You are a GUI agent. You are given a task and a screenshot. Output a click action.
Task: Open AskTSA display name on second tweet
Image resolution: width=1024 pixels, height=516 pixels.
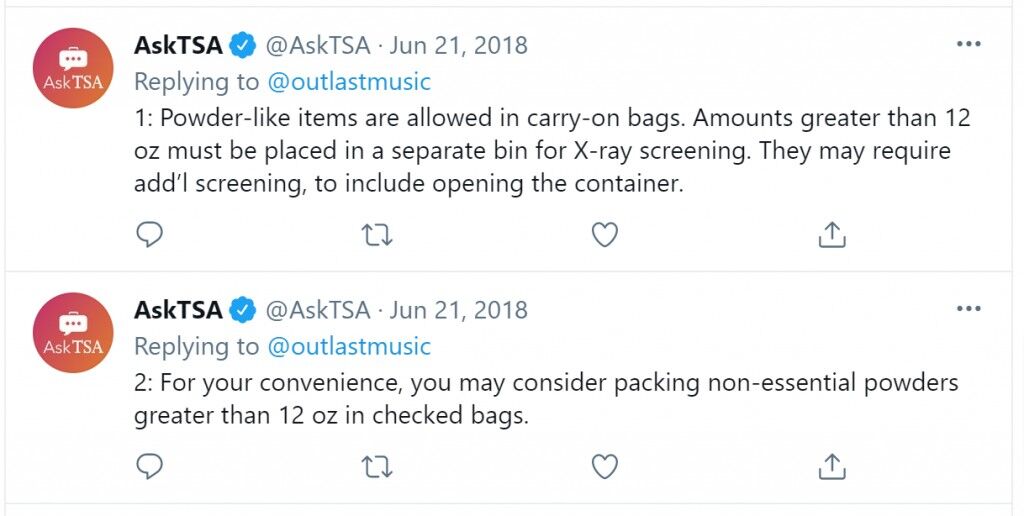[x=178, y=310]
